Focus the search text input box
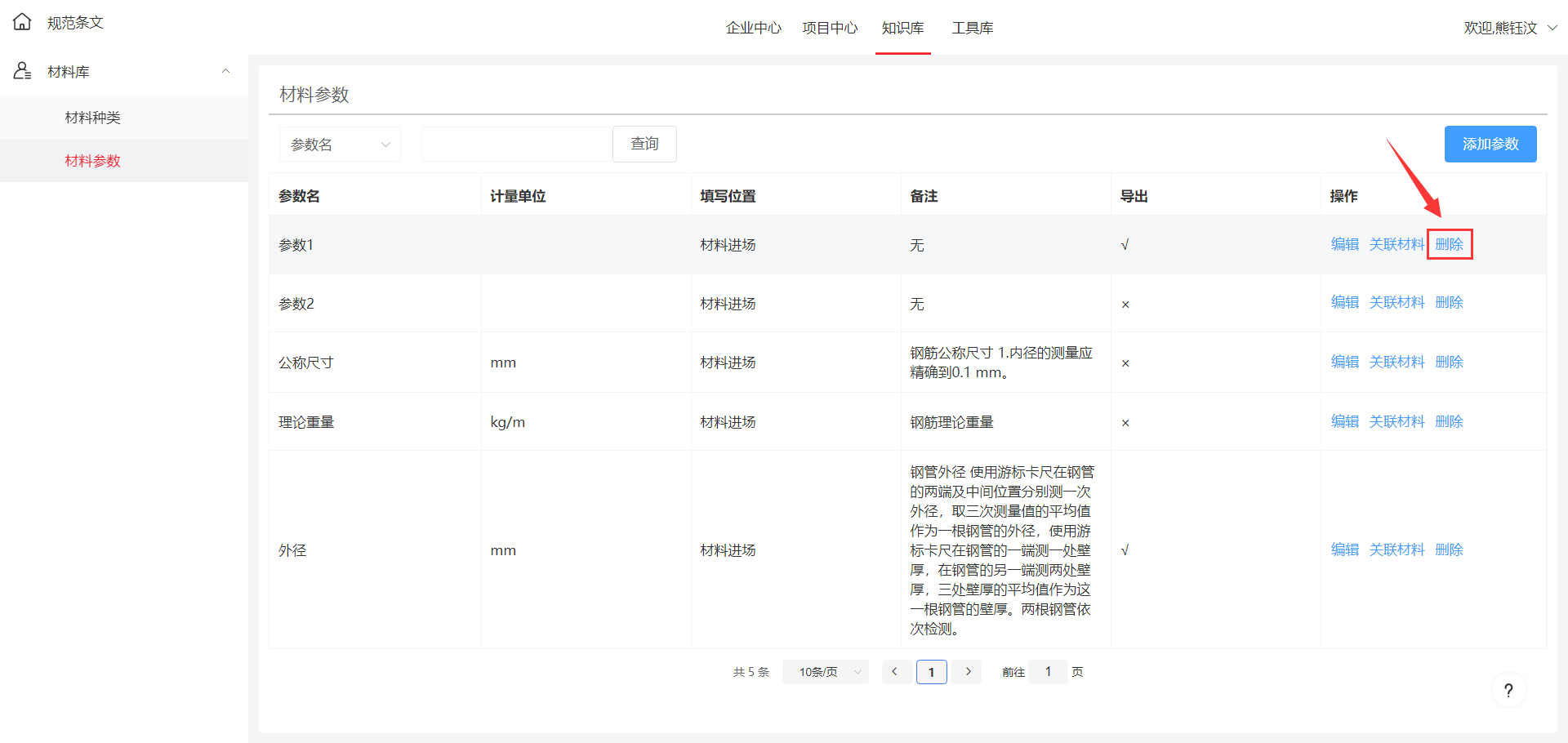 (x=517, y=144)
